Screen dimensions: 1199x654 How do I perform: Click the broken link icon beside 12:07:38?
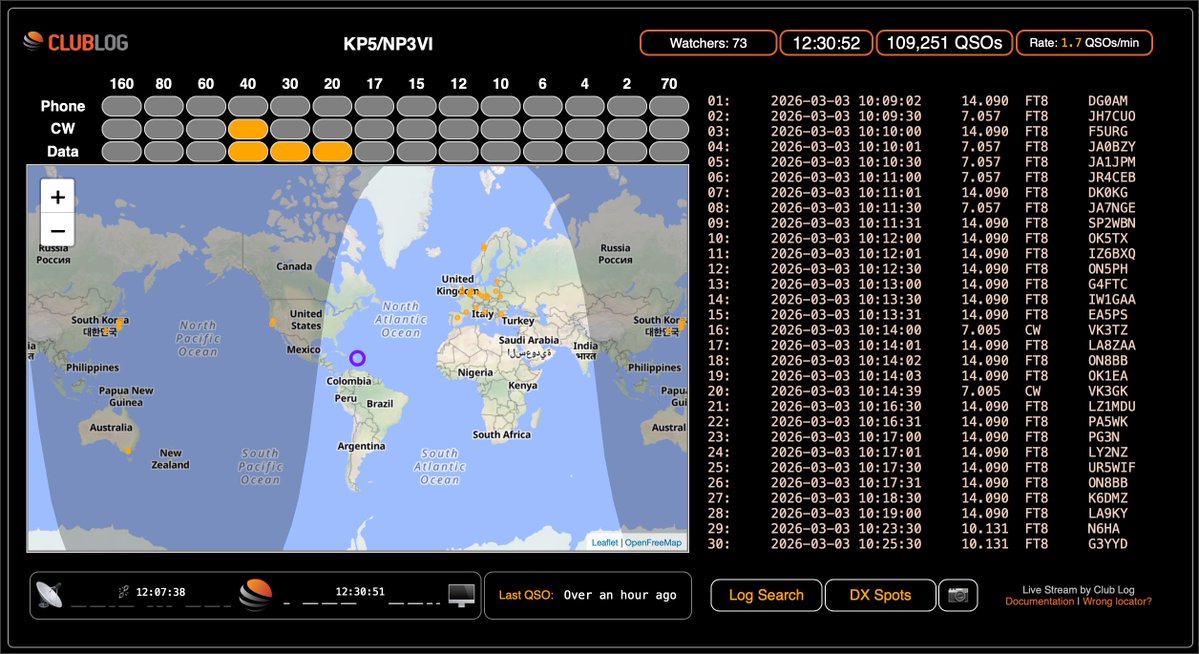pos(123,591)
